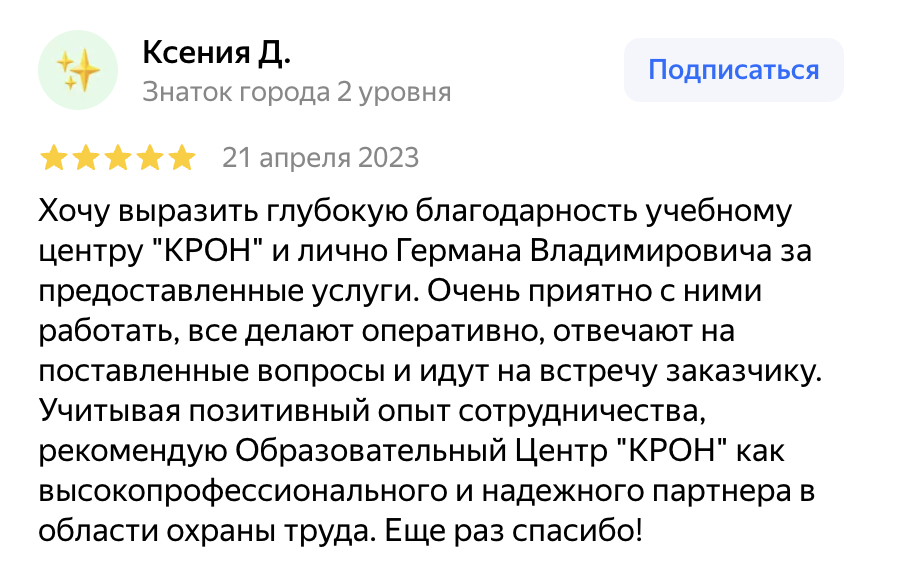The image size is (906, 576).
Task: Select the first rating star
Action: (54, 158)
